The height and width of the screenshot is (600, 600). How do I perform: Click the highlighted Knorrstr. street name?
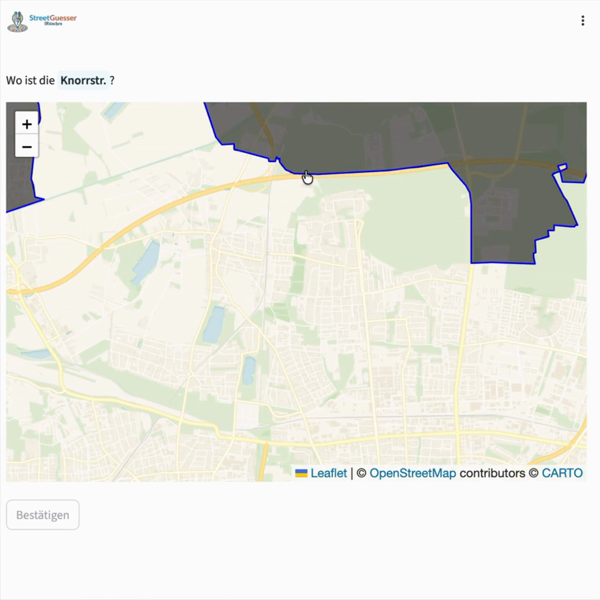pyautogui.click(x=83, y=80)
